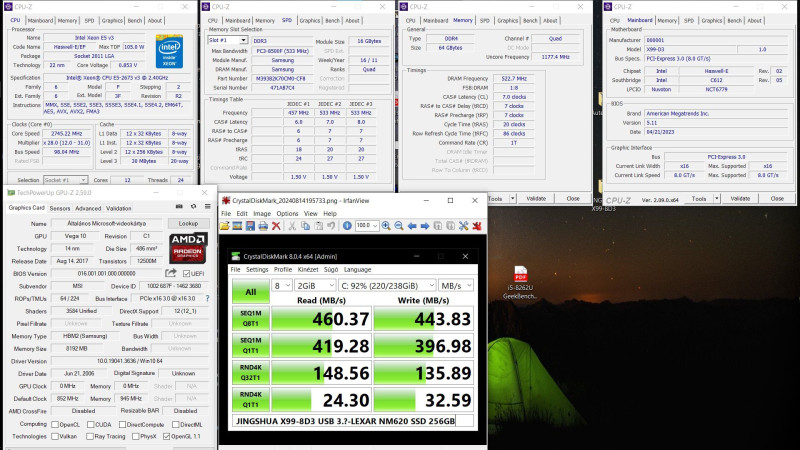Go to next image with right arrow

pos(424,226)
